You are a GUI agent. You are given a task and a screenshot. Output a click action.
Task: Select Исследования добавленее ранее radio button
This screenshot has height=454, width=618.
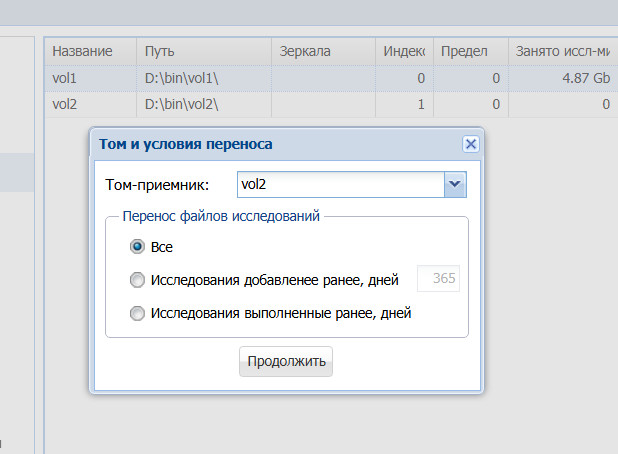pos(137,280)
